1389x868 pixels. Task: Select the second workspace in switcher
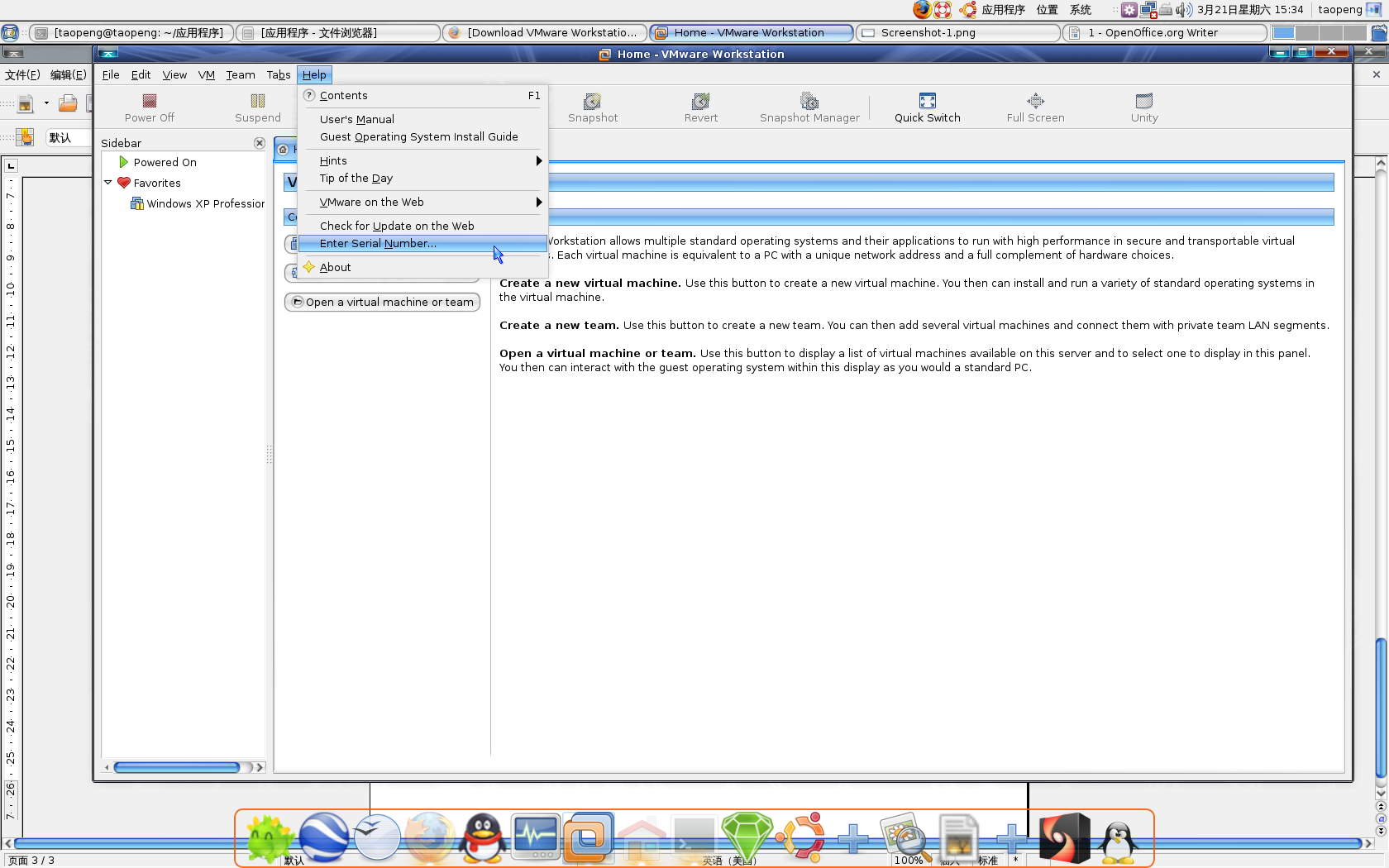(x=1307, y=33)
